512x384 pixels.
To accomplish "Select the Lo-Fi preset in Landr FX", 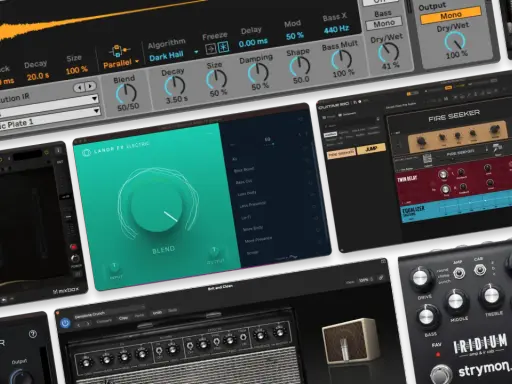I will coord(246,217).
